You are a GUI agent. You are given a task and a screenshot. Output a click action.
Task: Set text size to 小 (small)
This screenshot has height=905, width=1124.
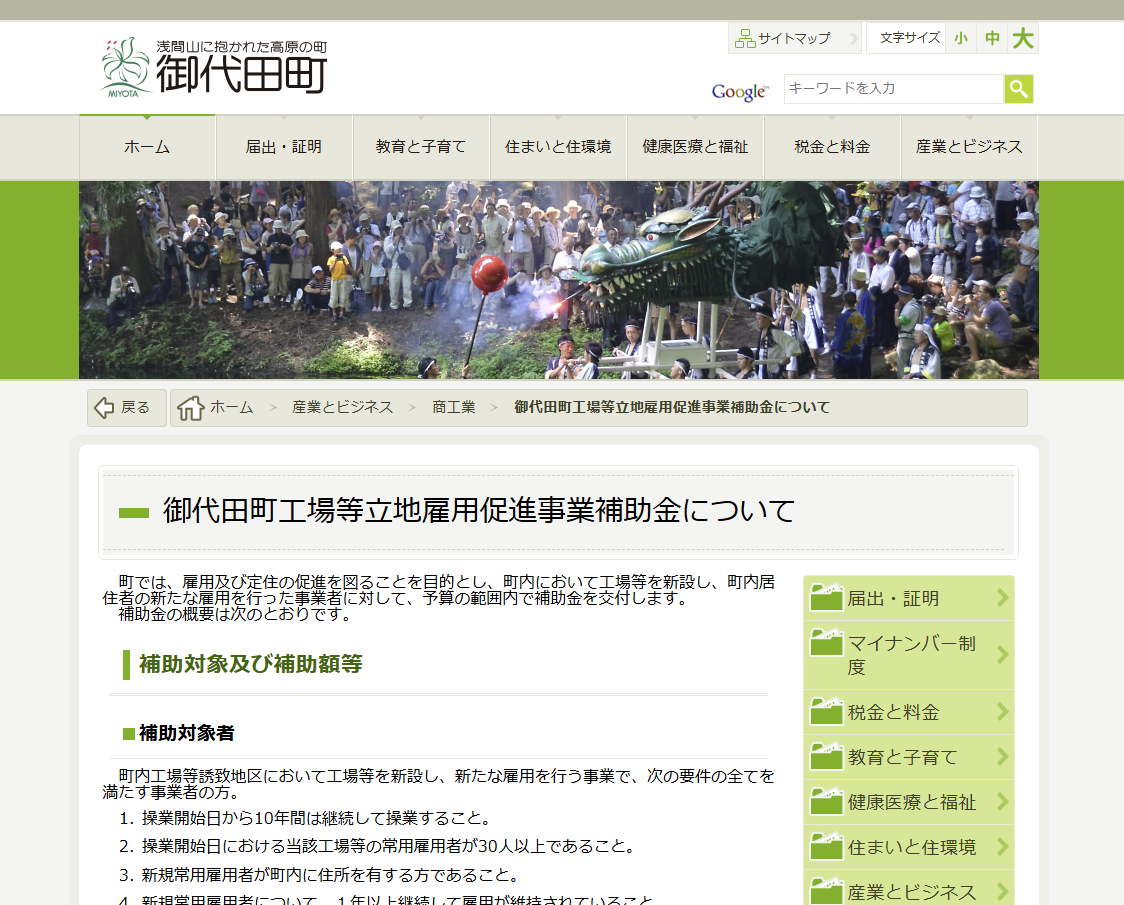point(961,38)
